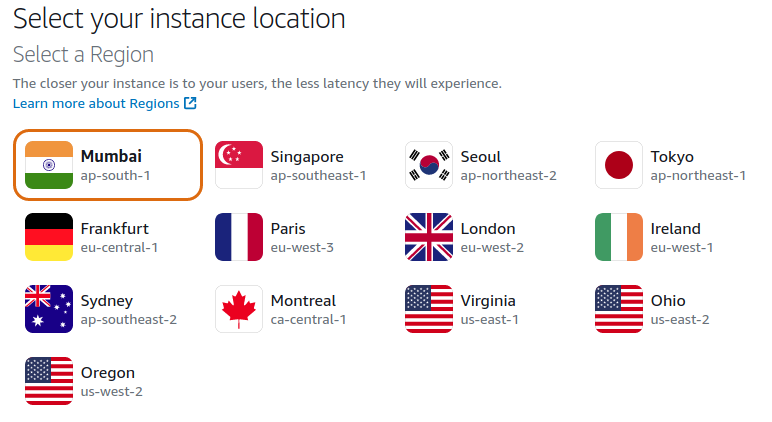Click the French flag icon for Paris
Image resolution: width=772 pixels, height=422 pixels.
coord(239,237)
